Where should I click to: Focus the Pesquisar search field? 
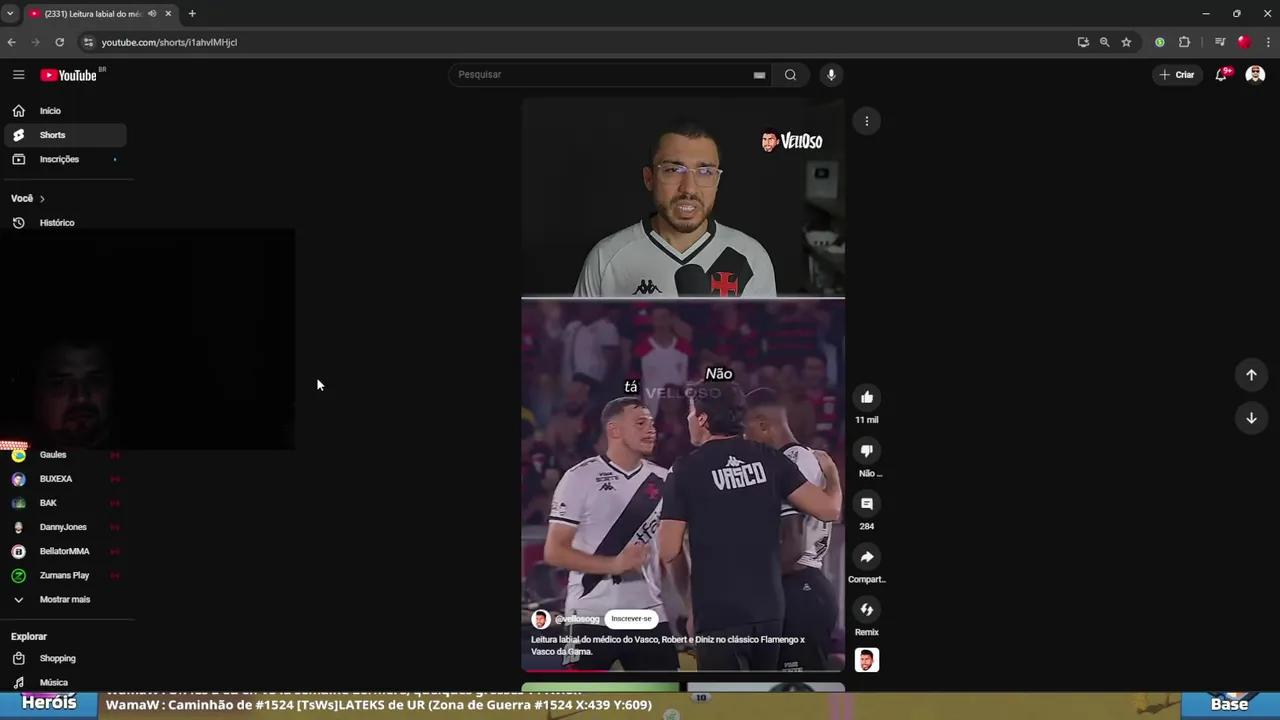pos(600,74)
